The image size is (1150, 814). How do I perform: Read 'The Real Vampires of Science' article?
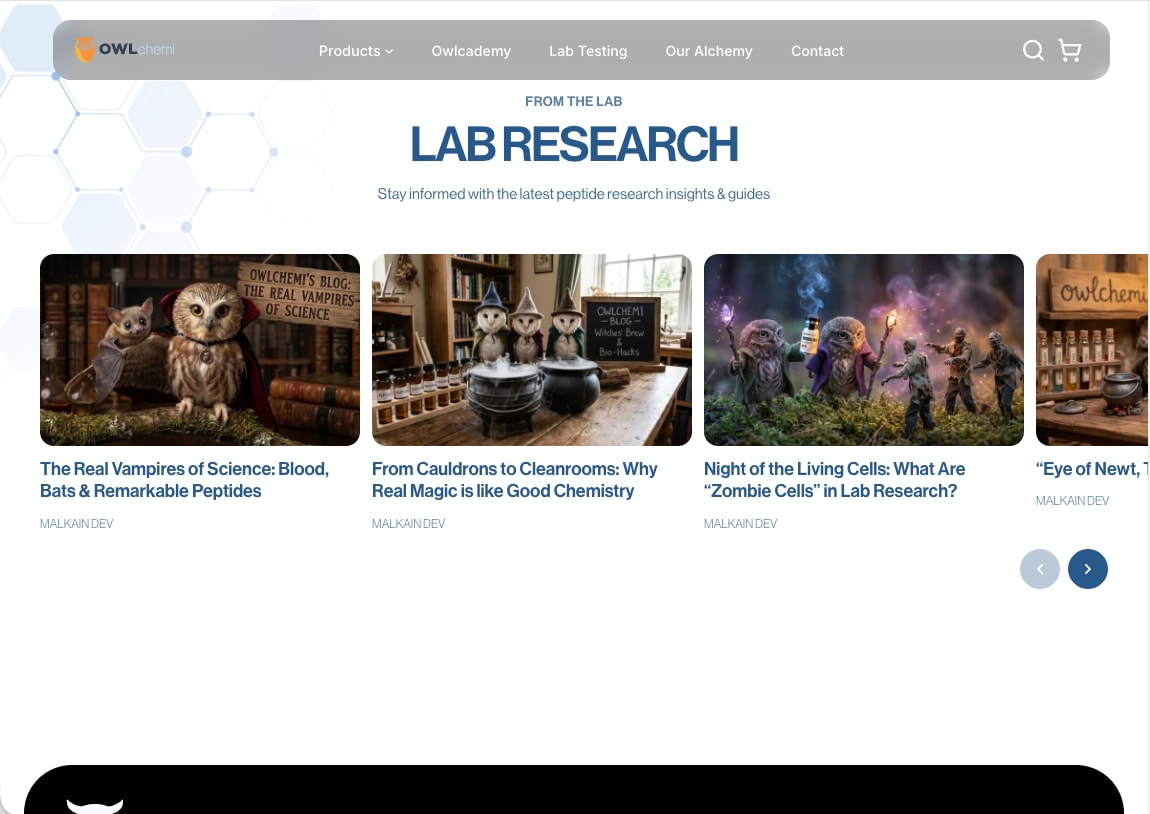pos(185,480)
